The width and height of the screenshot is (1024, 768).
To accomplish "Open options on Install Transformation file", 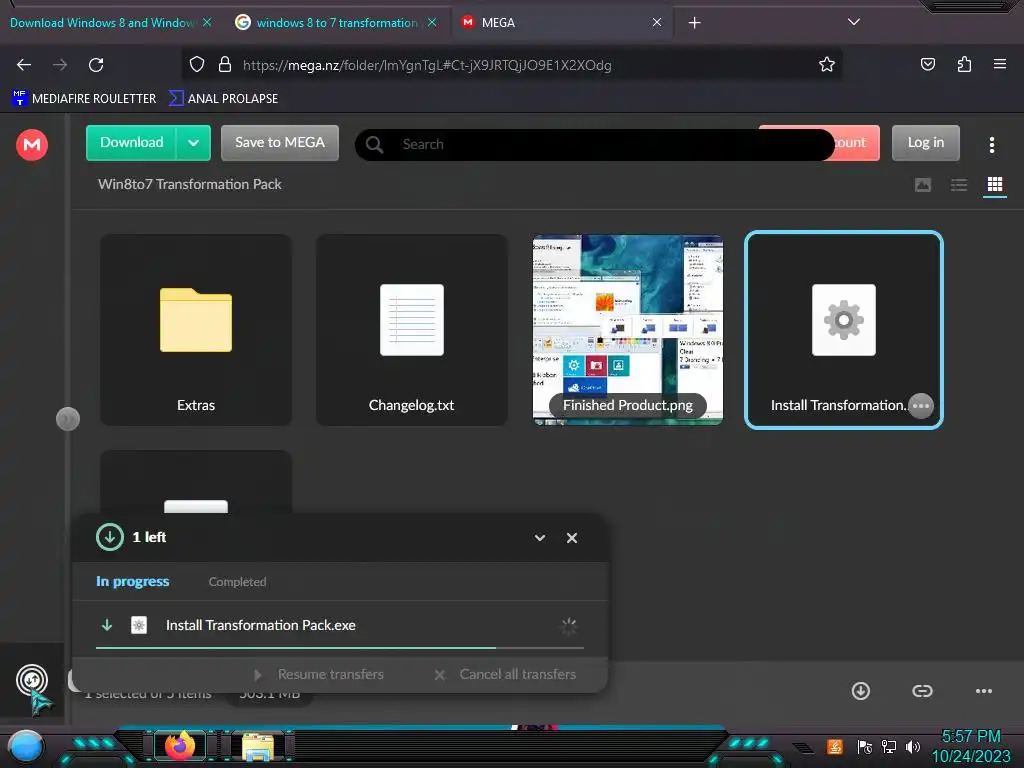I will click(921, 406).
